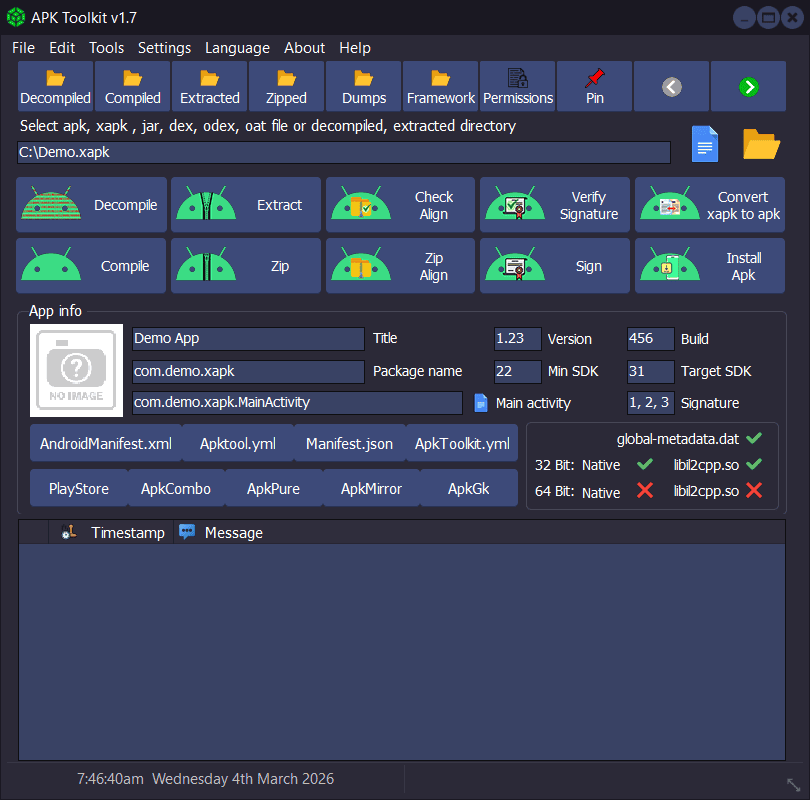Open the ApkPure link
The image size is (810, 800).
(x=273, y=488)
